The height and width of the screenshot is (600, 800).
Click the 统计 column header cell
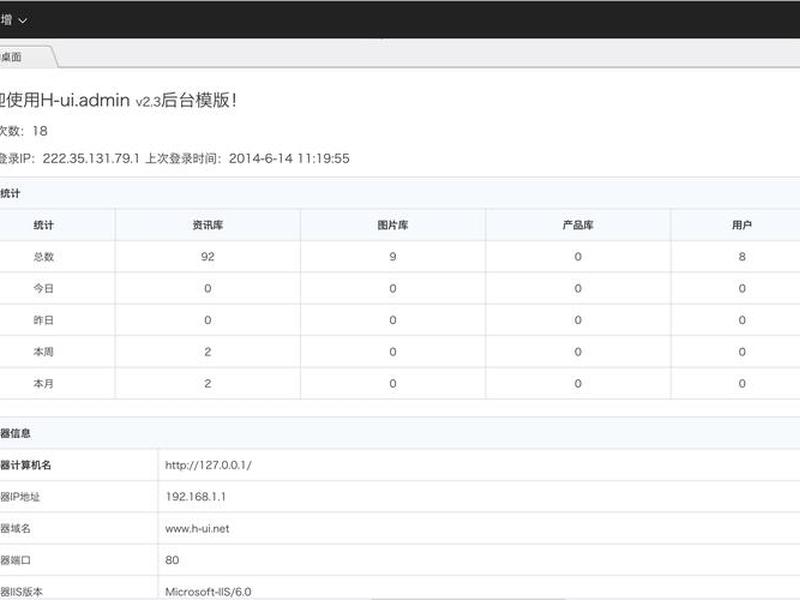click(x=43, y=225)
